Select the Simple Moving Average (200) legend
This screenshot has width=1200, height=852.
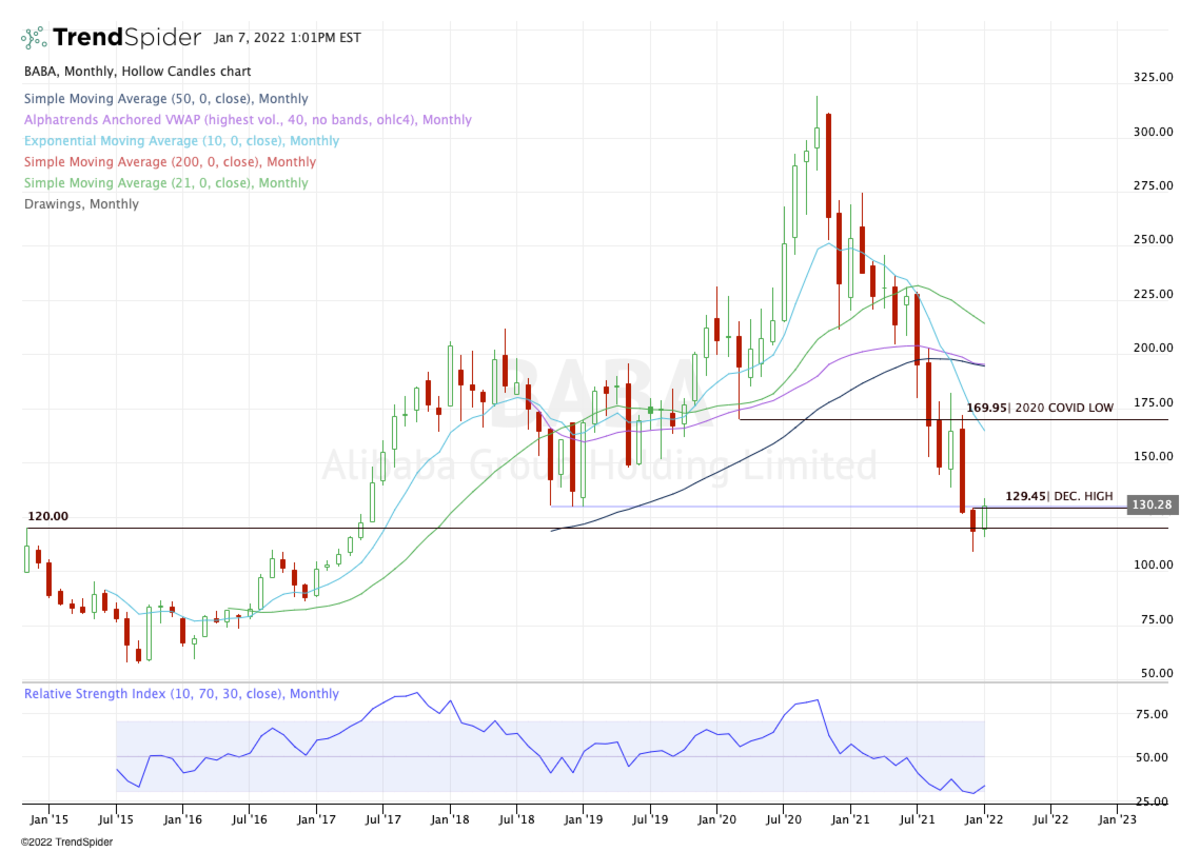pyautogui.click(x=169, y=162)
